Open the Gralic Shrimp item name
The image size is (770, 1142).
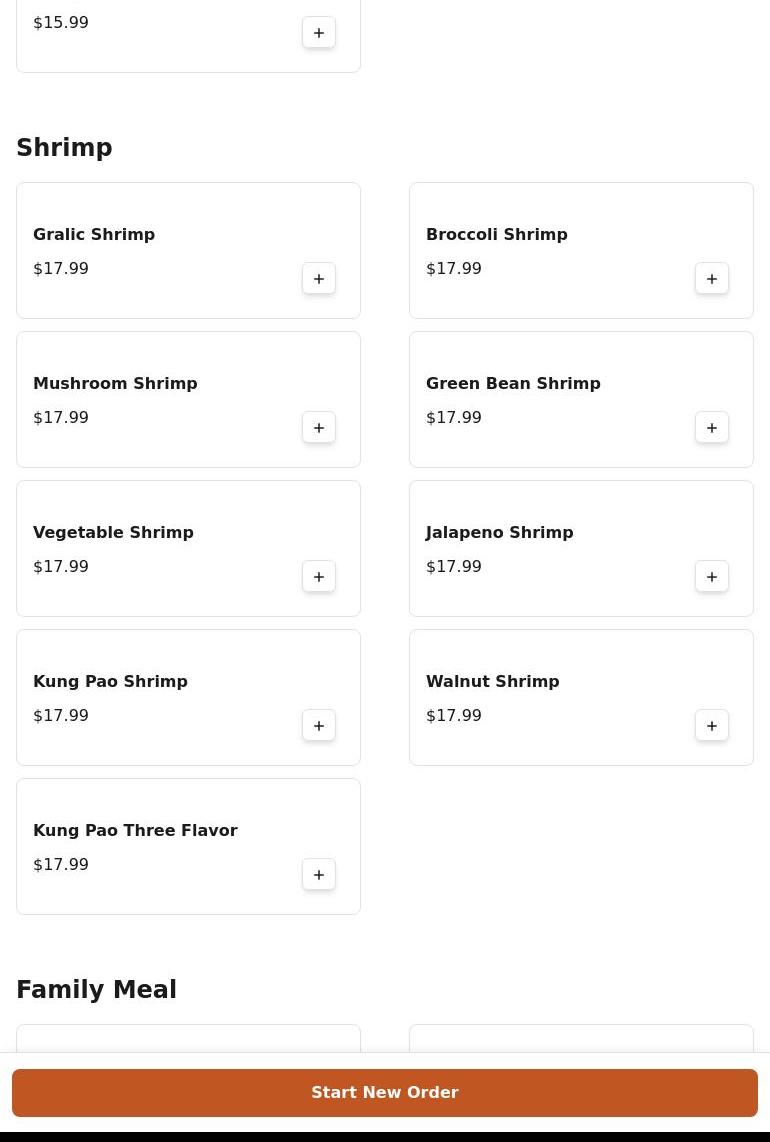pyautogui.click(x=94, y=235)
